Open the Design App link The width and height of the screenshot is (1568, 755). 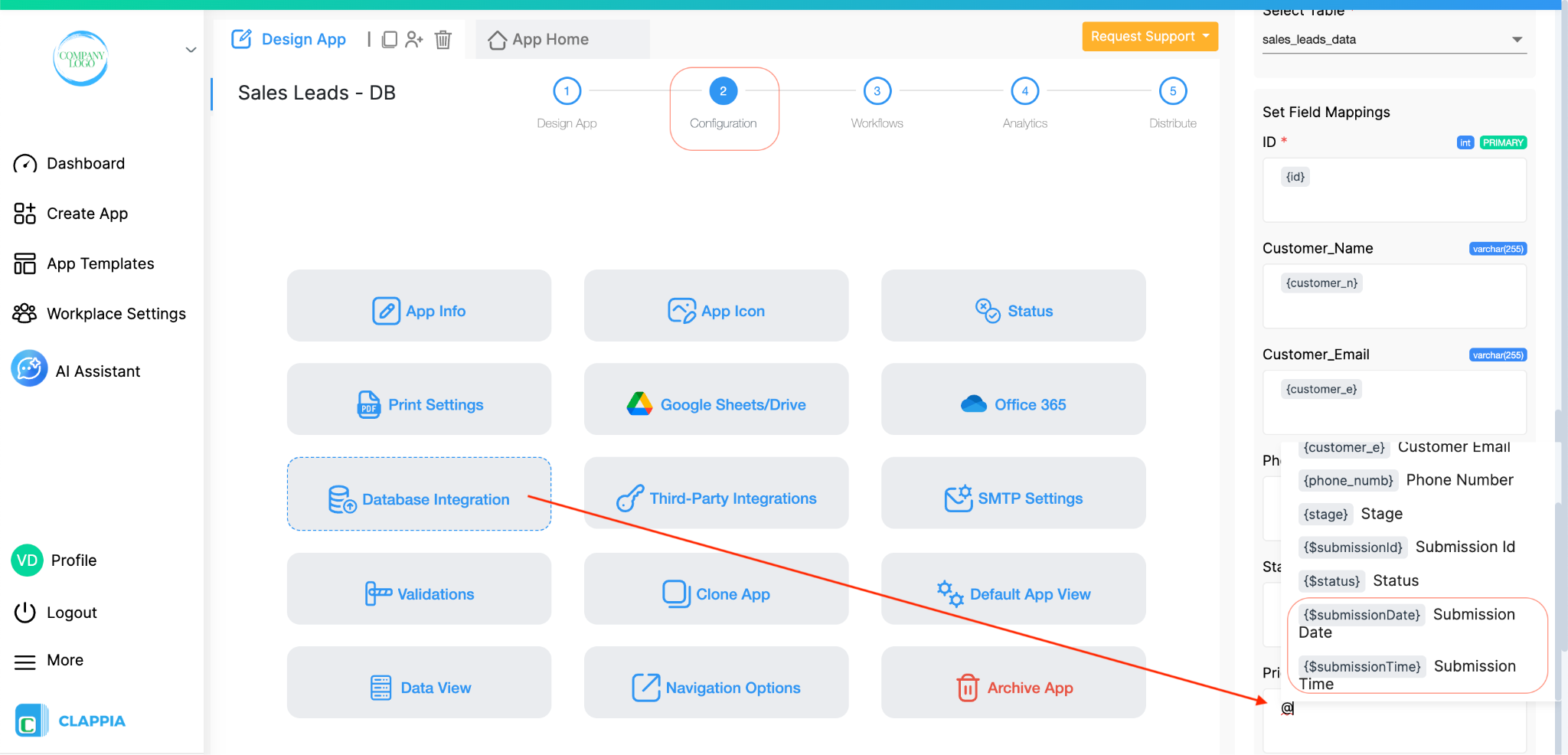[x=303, y=39]
